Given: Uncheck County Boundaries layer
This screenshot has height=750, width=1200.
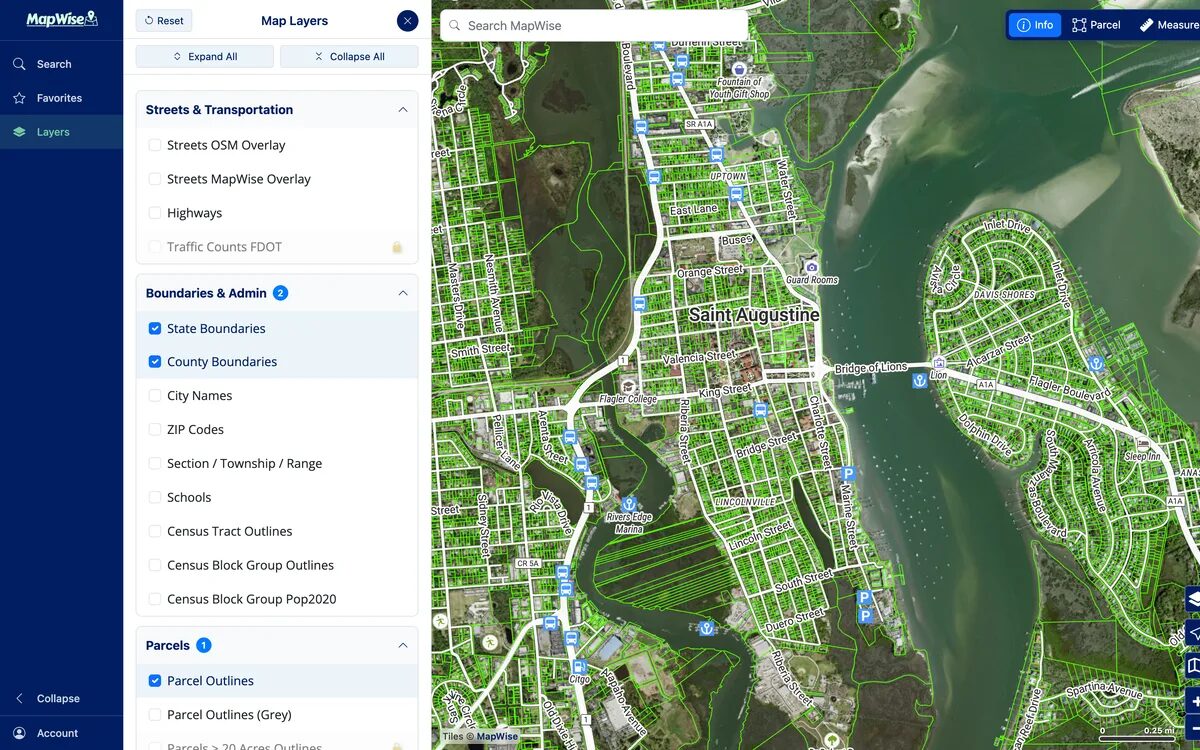Looking at the screenshot, I should (155, 362).
